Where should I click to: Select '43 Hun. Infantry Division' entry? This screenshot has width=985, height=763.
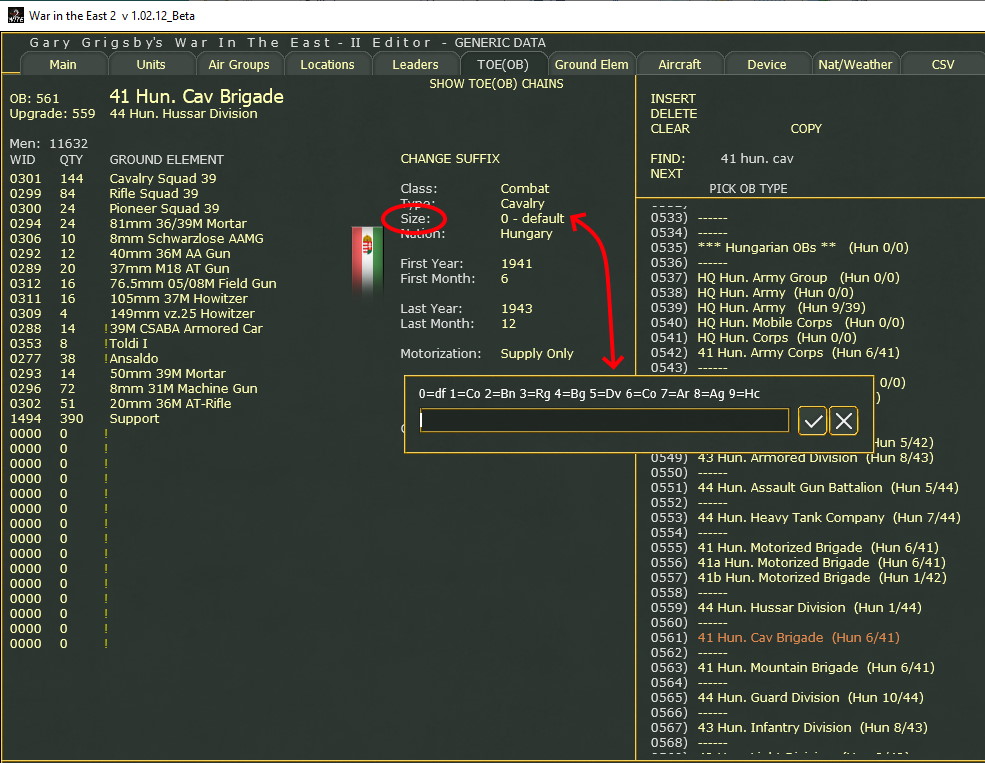click(x=812, y=728)
